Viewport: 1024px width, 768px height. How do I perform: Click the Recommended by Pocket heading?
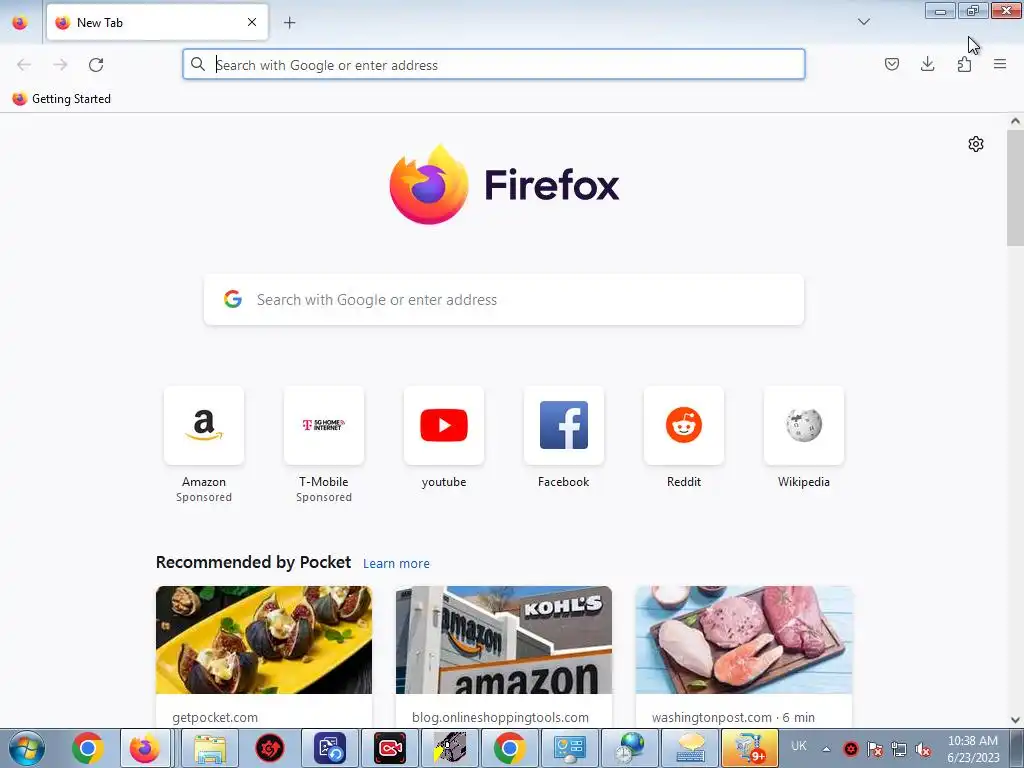point(253,562)
